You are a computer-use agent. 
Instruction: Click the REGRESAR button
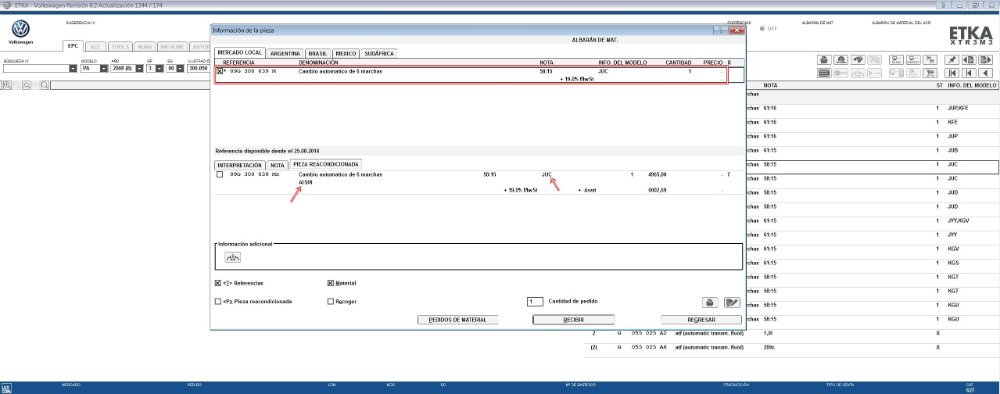click(x=701, y=319)
